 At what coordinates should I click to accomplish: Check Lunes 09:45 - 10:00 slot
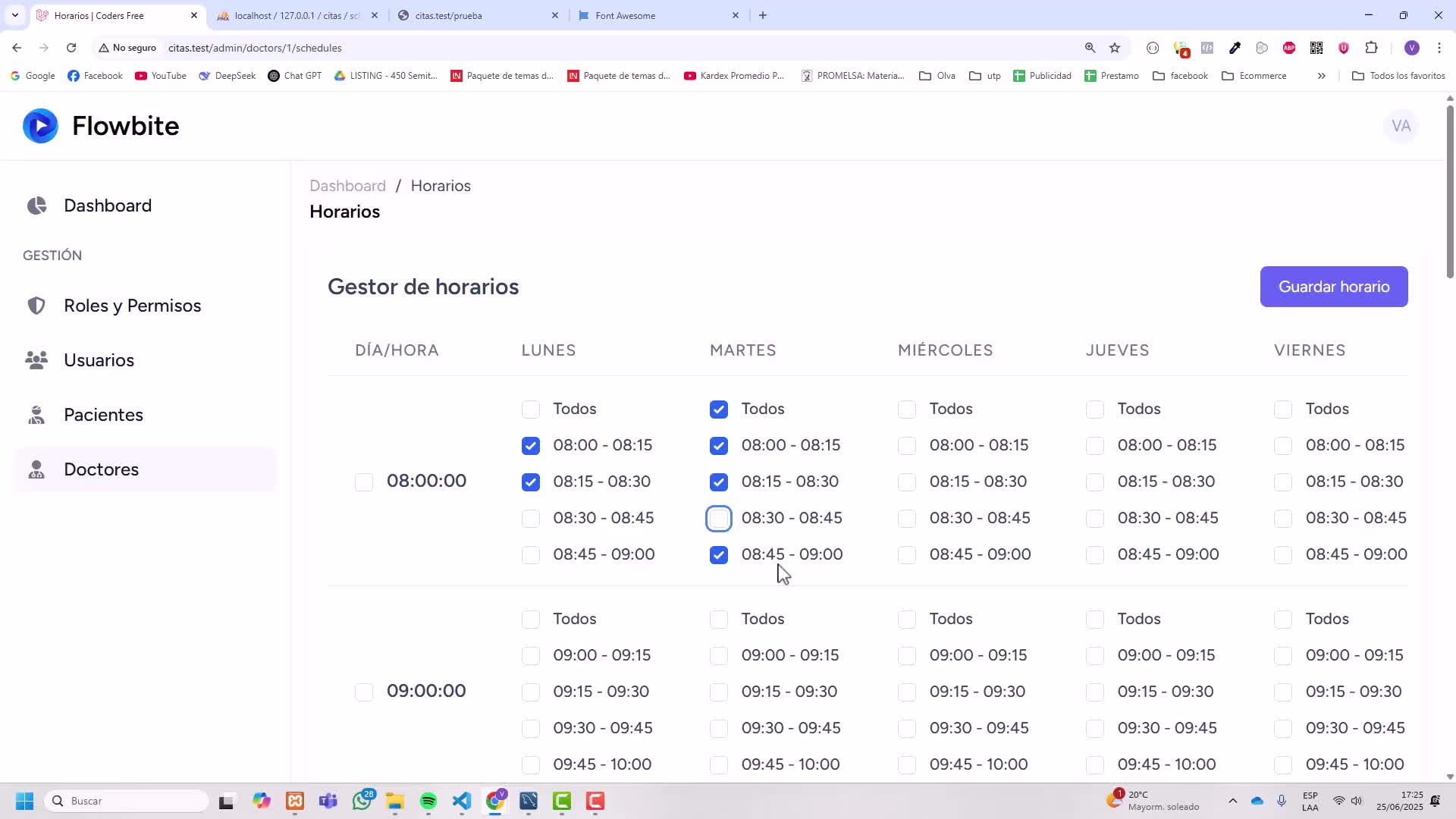click(x=531, y=765)
